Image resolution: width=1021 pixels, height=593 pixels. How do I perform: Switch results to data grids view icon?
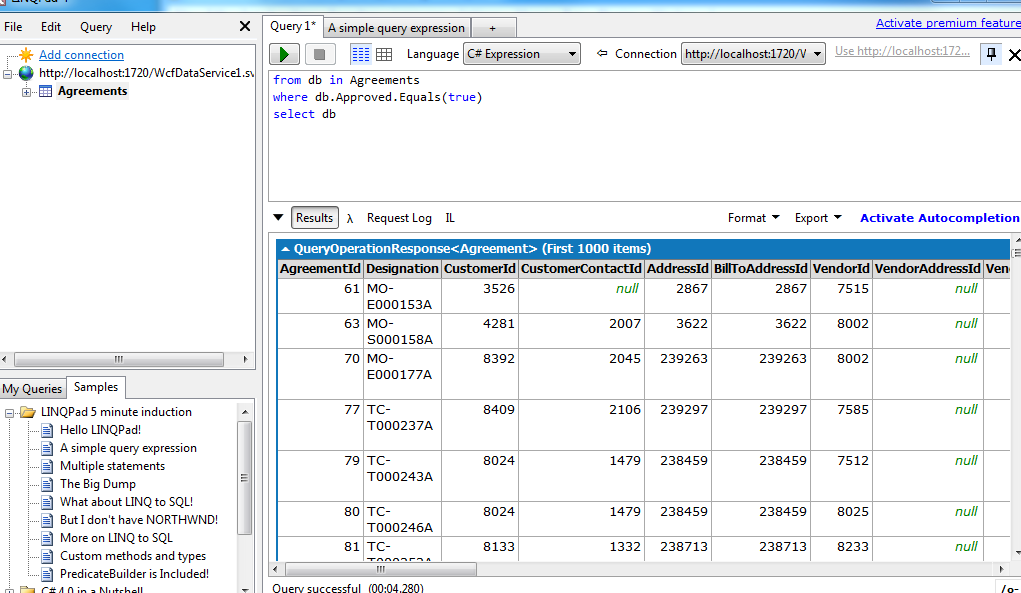pyautogui.click(x=384, y=54)
